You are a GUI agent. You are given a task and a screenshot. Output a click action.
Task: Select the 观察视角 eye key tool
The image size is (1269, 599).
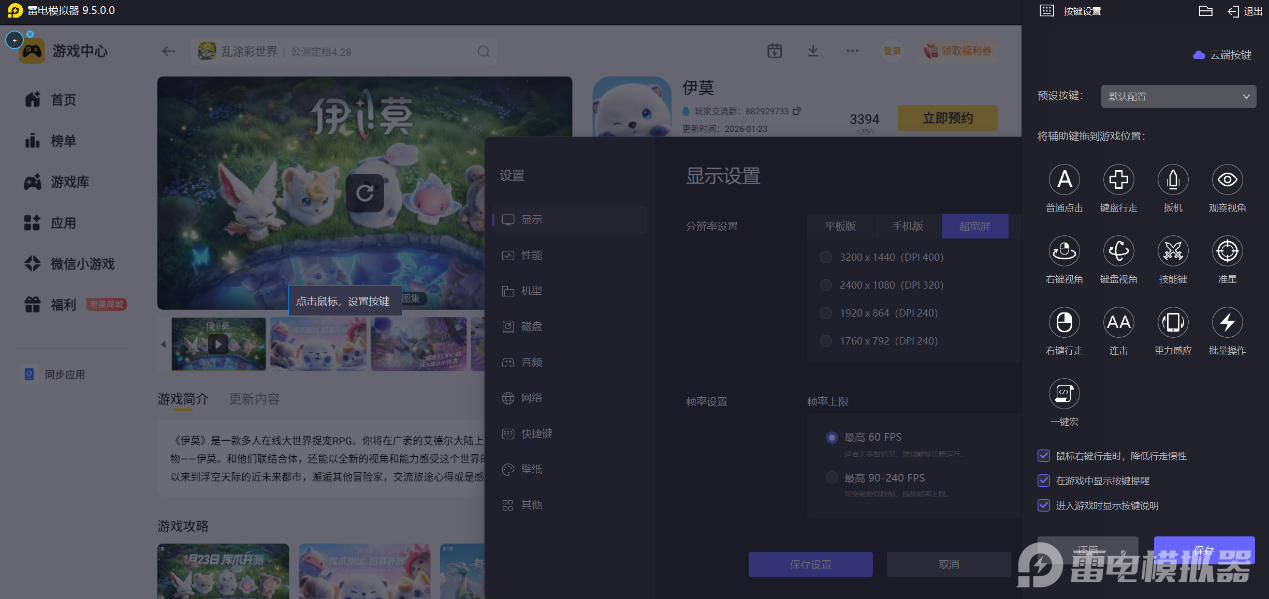pyautogui.click(x=1227, y=180)
